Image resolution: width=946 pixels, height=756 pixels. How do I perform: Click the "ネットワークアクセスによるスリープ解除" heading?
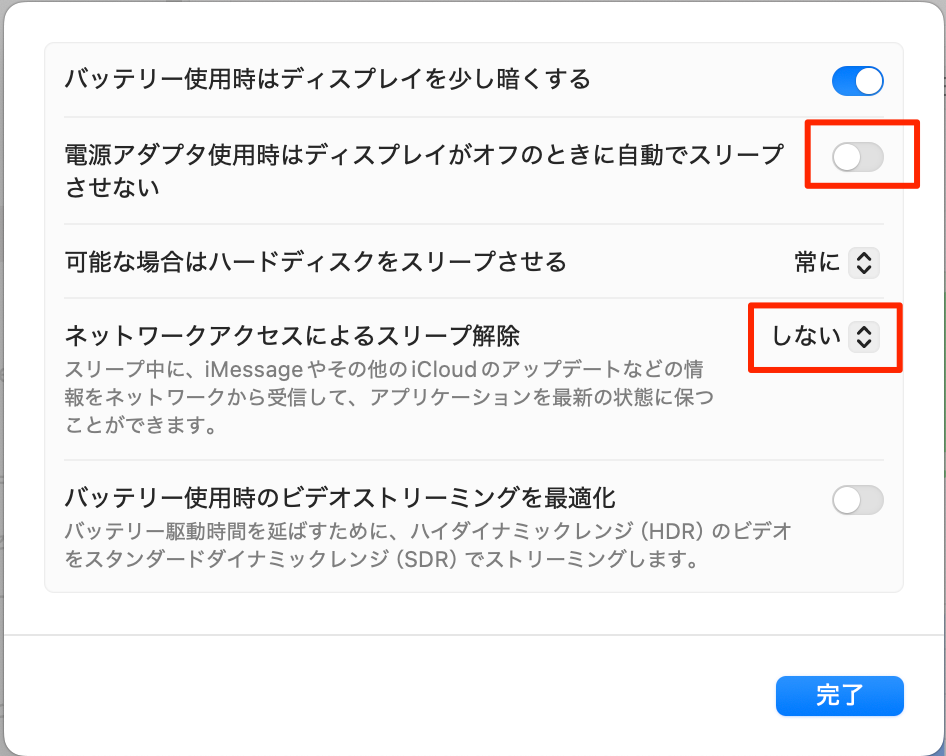(x=292, y=335)
